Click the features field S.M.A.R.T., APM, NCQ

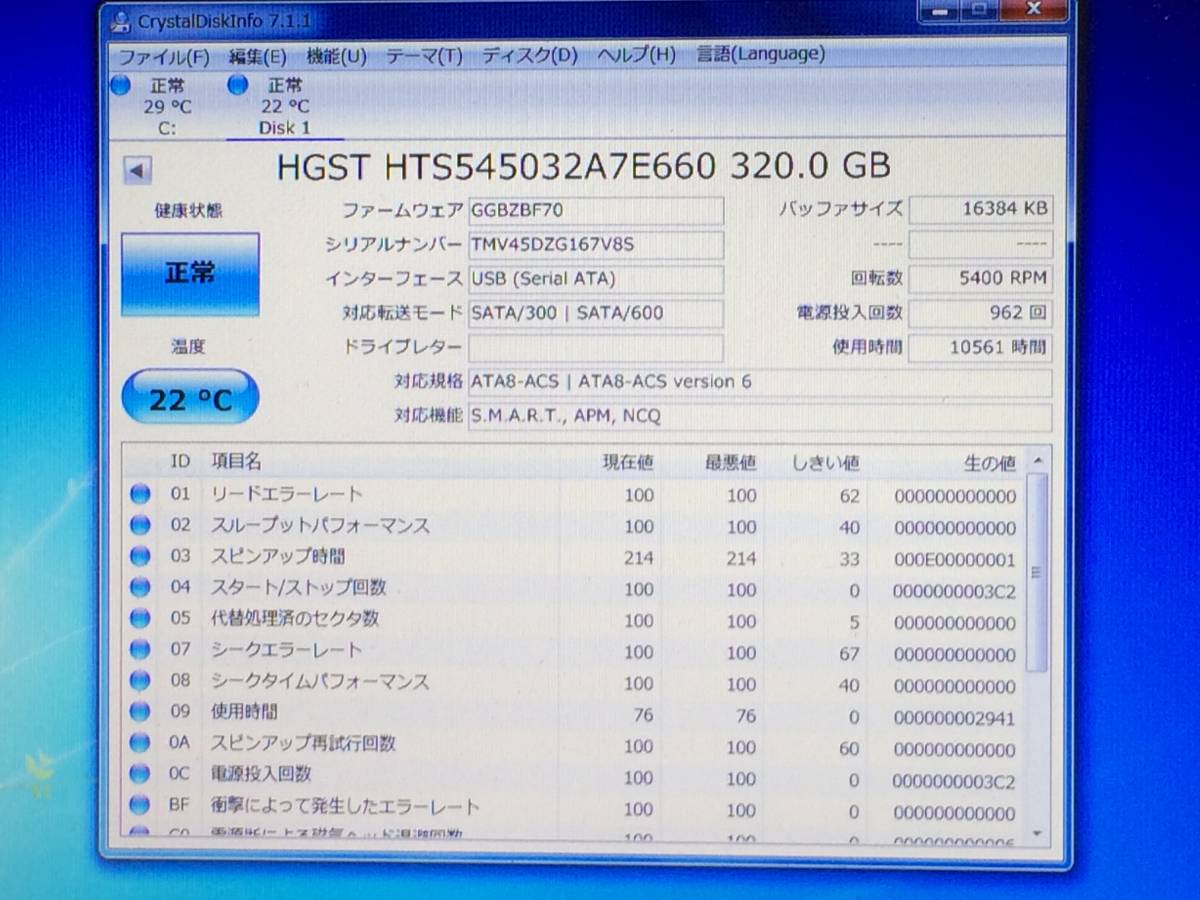coord(760,416)
